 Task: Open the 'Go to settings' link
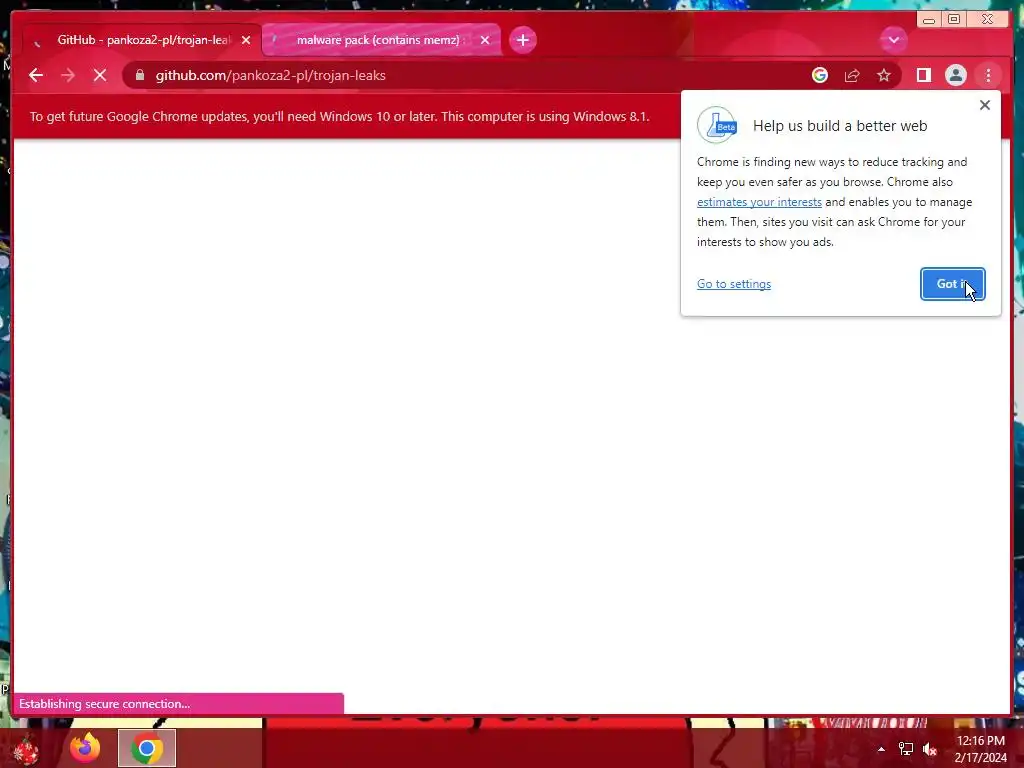[x=734, y=284]
